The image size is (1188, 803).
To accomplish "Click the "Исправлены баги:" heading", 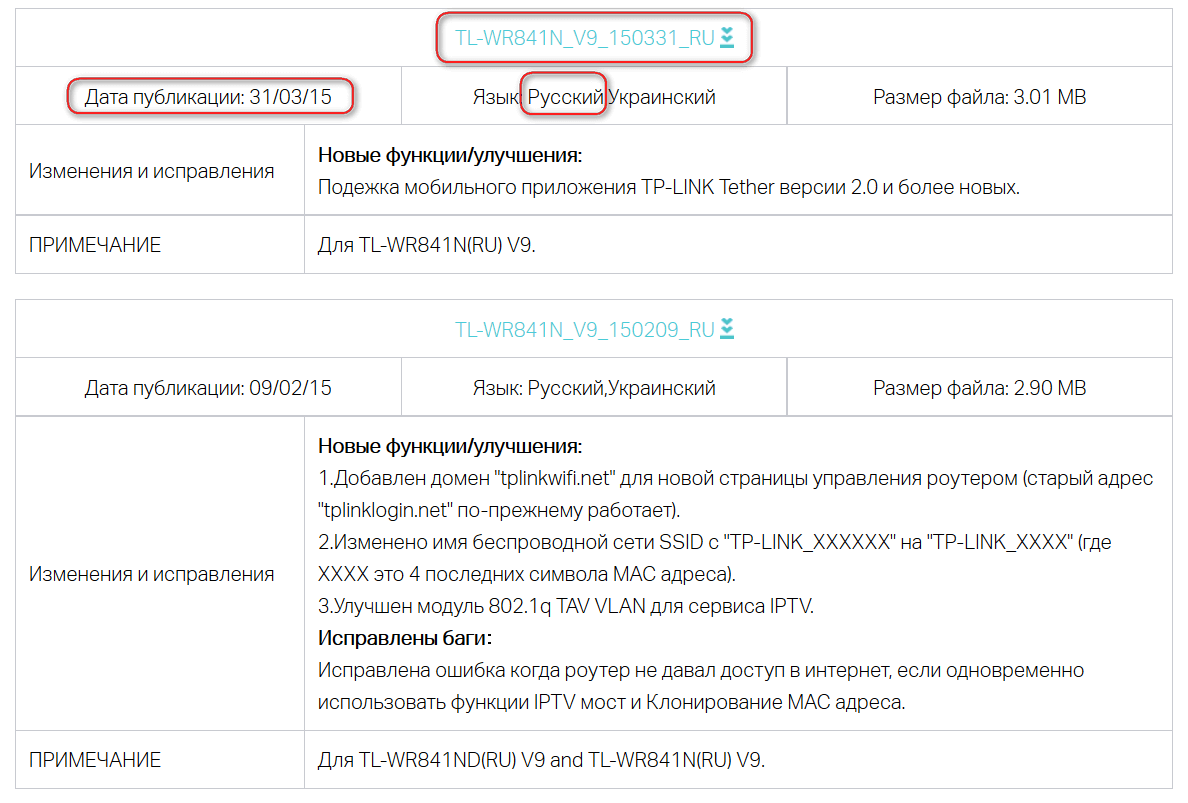I will [406, 638].
